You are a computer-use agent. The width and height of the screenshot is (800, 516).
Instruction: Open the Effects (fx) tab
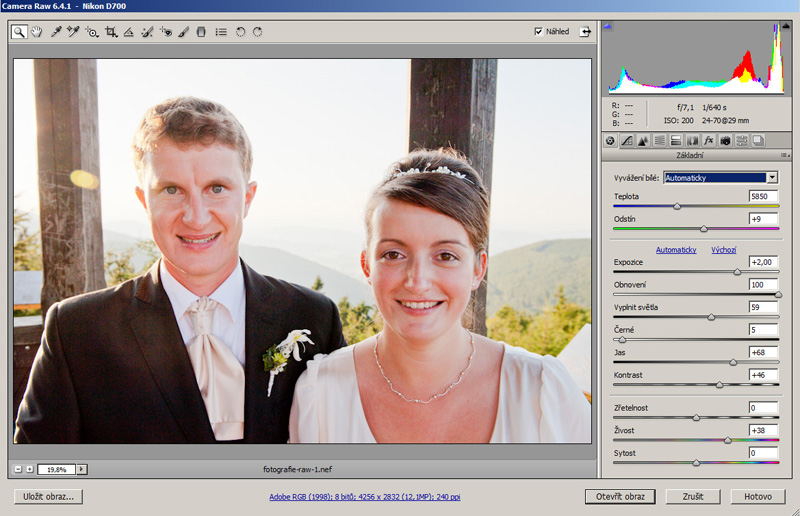point(708,141)
